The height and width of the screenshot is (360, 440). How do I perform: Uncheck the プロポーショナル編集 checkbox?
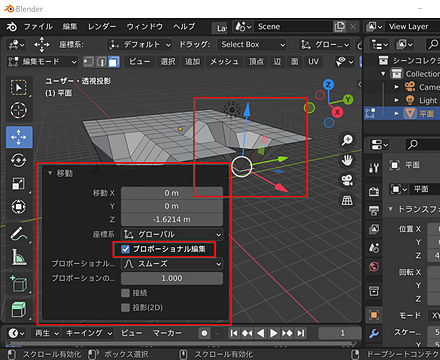tap(125, 249)
